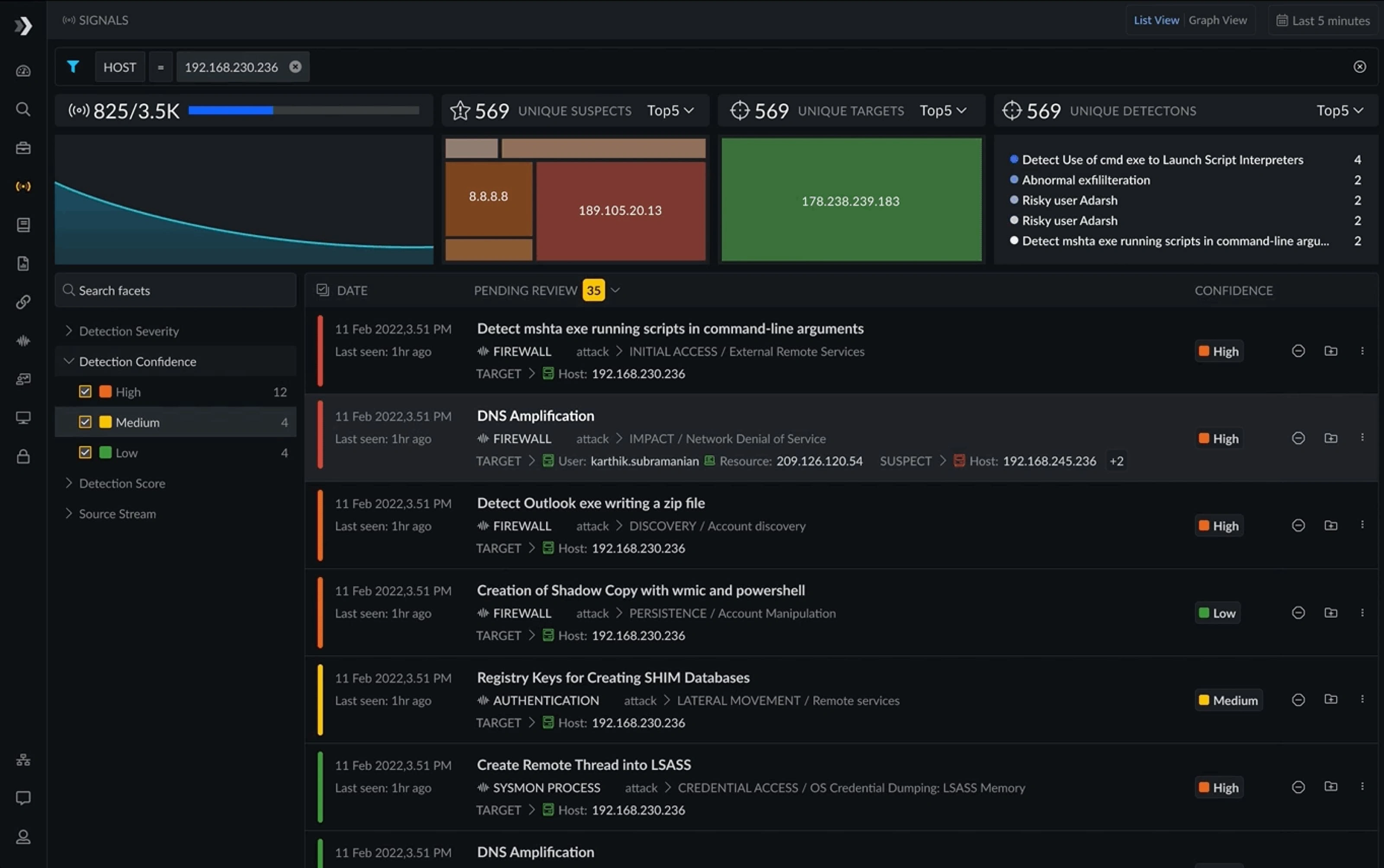Image resolution: width=1384 pixels, height=868 pixels.
Task: Click the +2 more suspects badge
Action: 1116,461
